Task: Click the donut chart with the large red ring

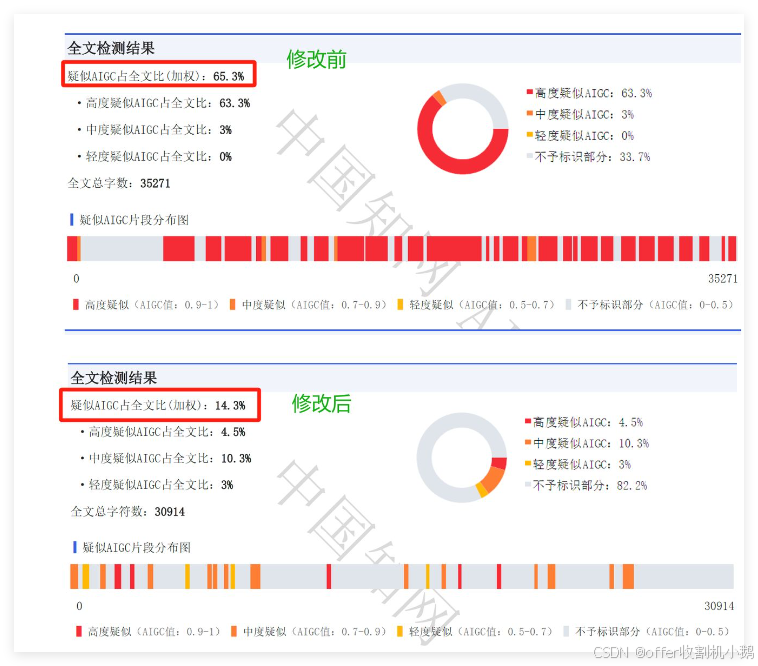Action: point(463,129)
